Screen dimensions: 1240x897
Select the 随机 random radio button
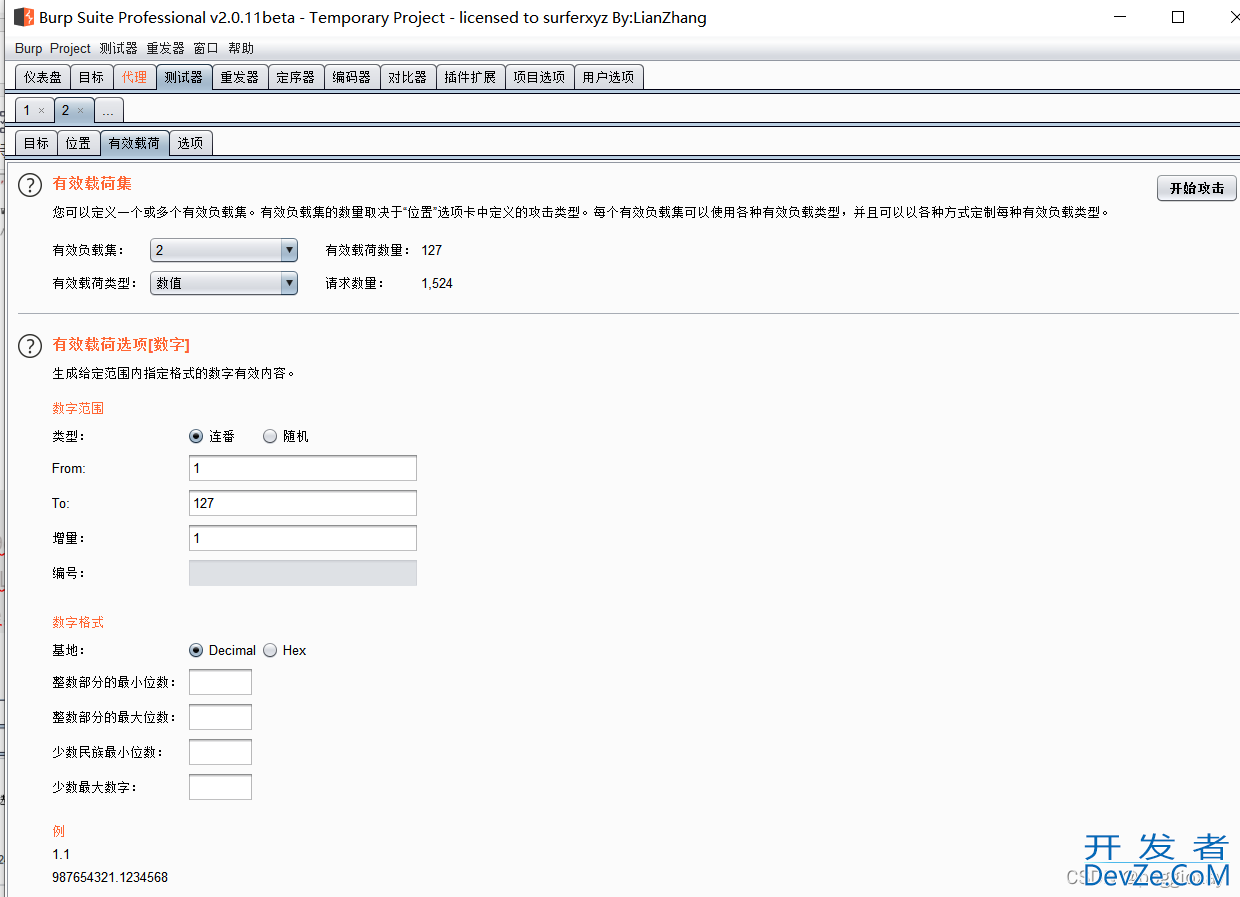270,436
